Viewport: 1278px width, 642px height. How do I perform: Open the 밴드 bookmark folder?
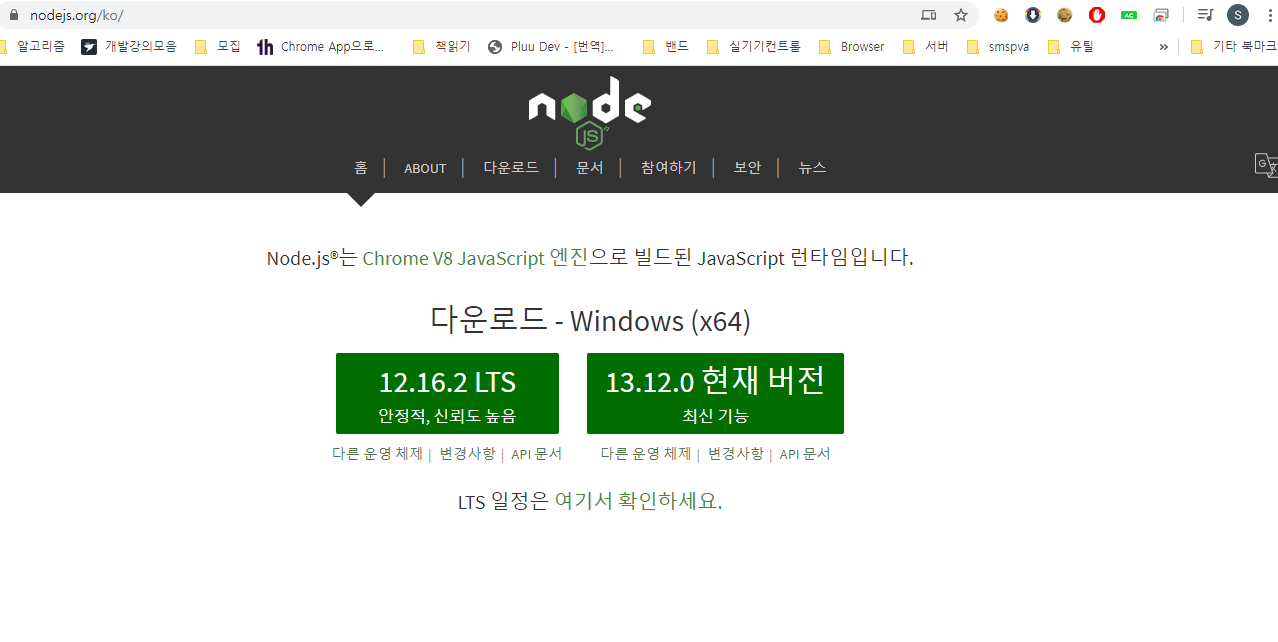[x=666, y=46]
